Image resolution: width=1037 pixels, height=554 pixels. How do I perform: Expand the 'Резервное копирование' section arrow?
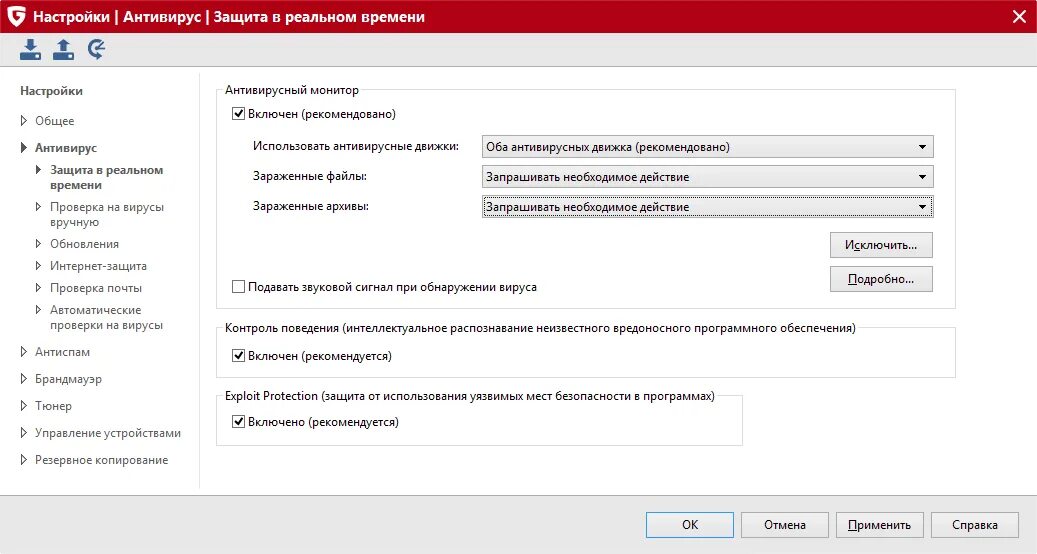pos(24,460)
